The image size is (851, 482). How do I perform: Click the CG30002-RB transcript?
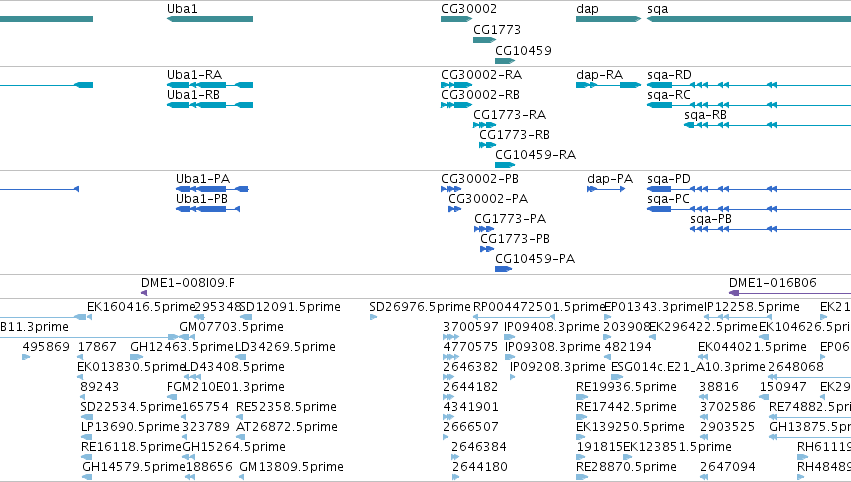point(456,105)
